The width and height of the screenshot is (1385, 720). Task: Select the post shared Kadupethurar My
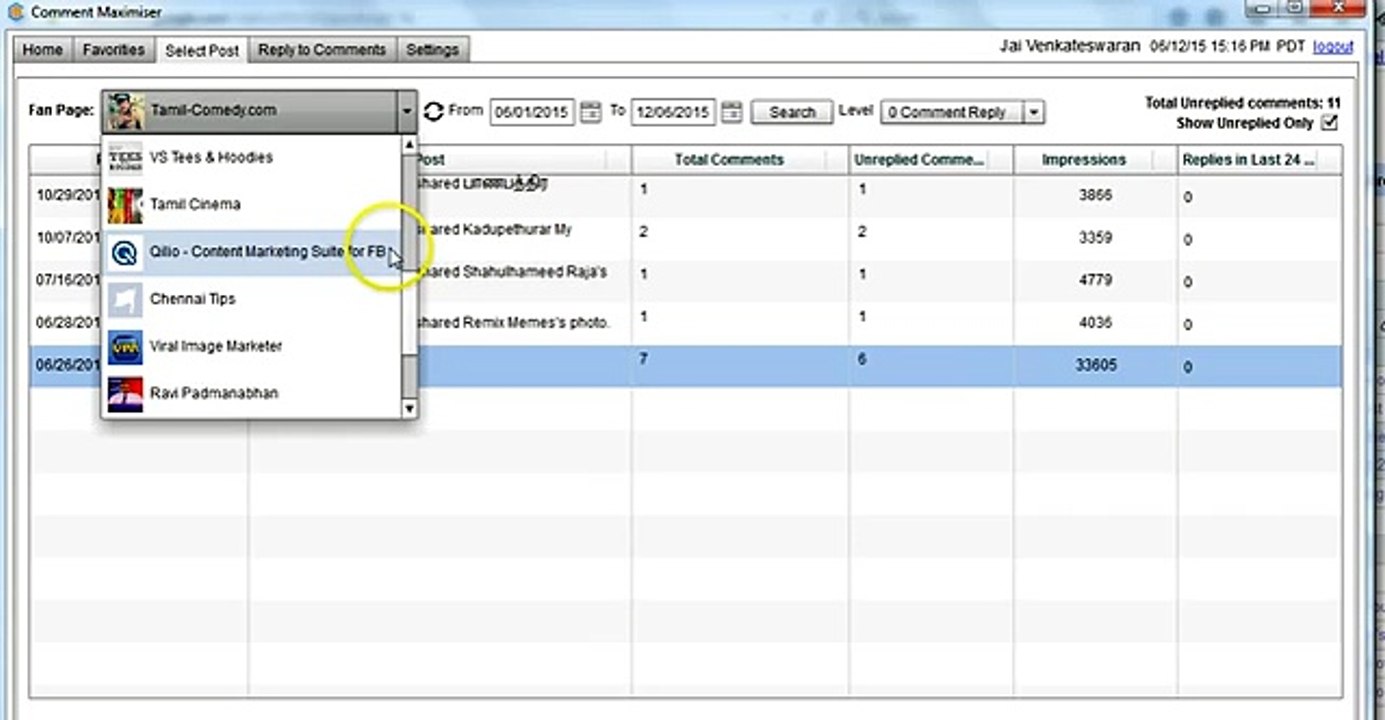point(494,230)
